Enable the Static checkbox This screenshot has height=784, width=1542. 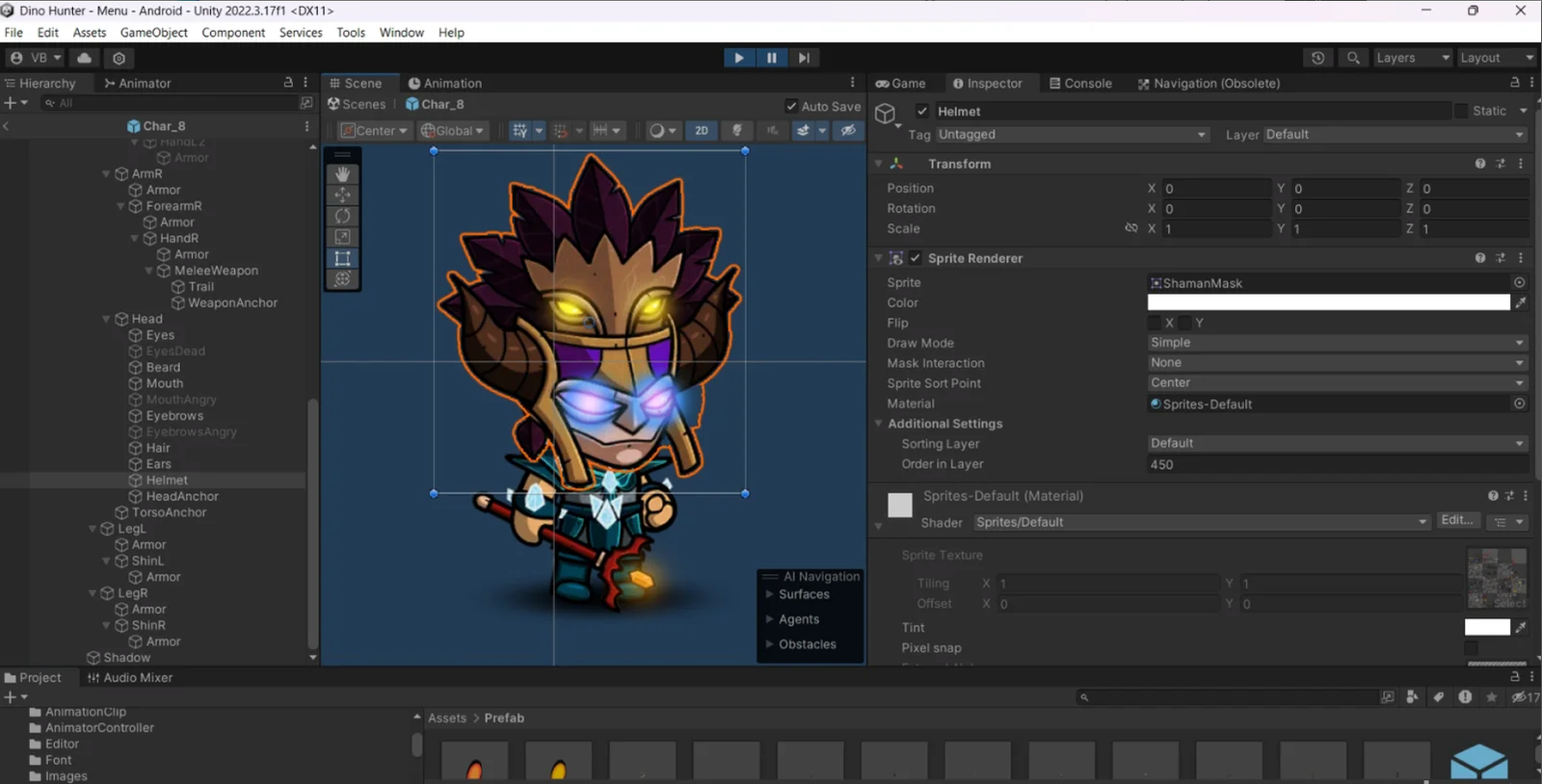1461,111
